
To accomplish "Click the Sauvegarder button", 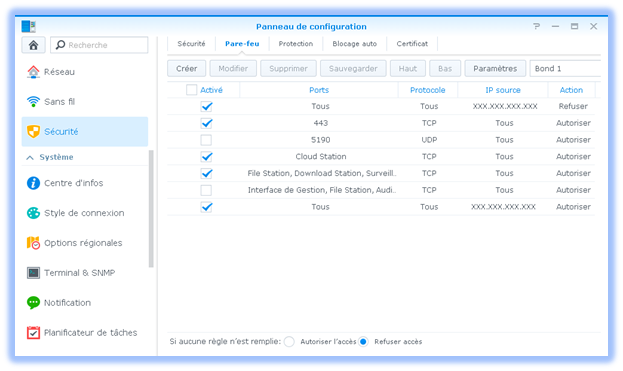I will pos(353,68).
